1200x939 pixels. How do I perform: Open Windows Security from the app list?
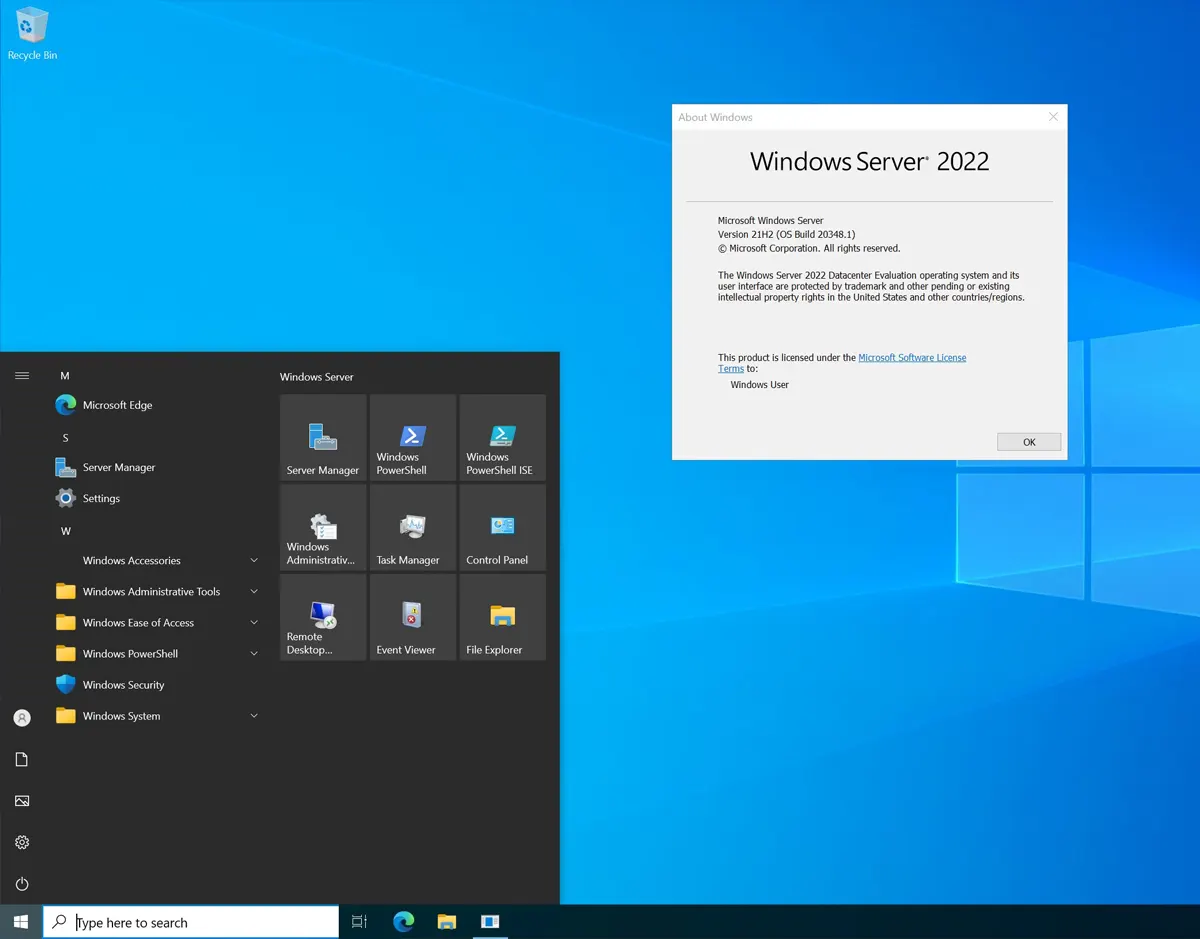pos(158,685)
